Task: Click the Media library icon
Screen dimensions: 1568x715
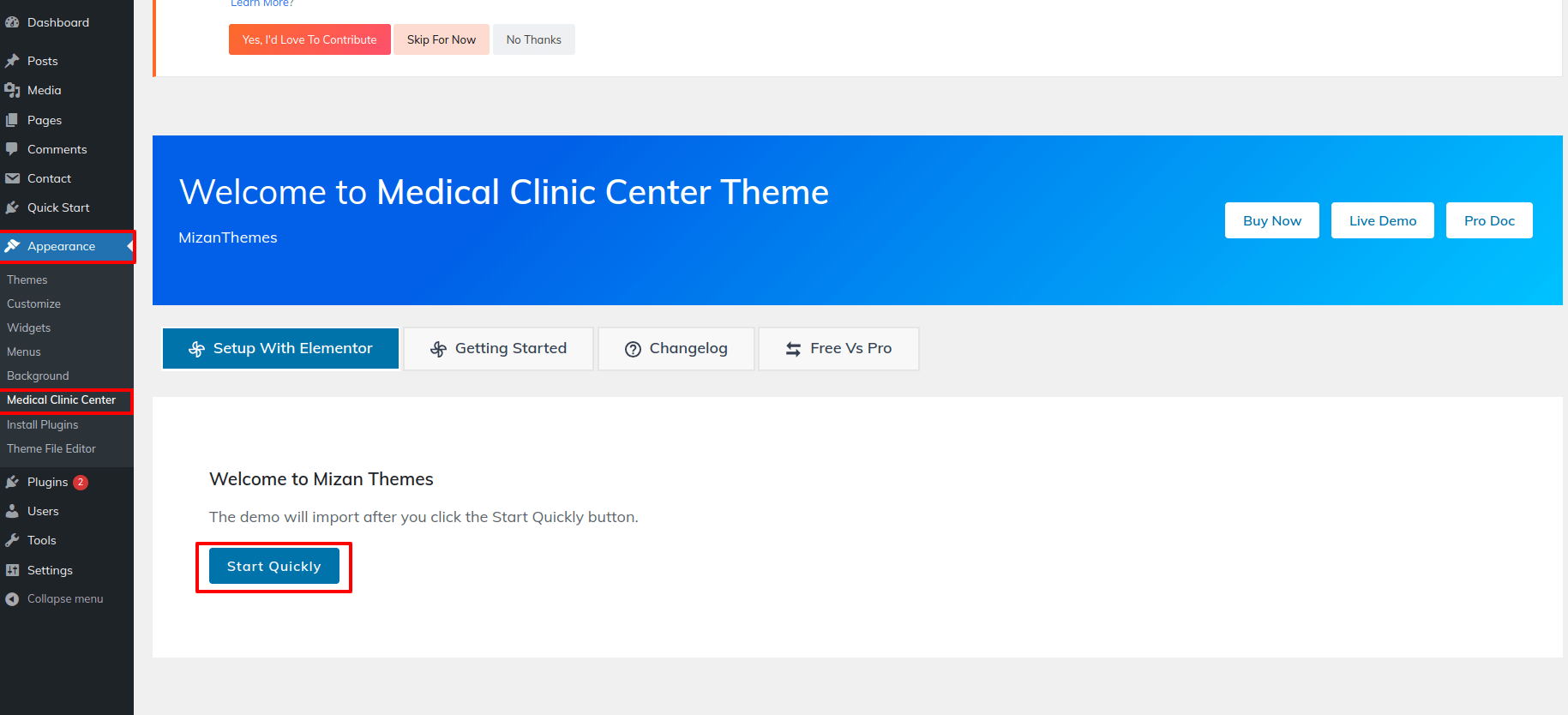Action: click(x=12, y=90)
